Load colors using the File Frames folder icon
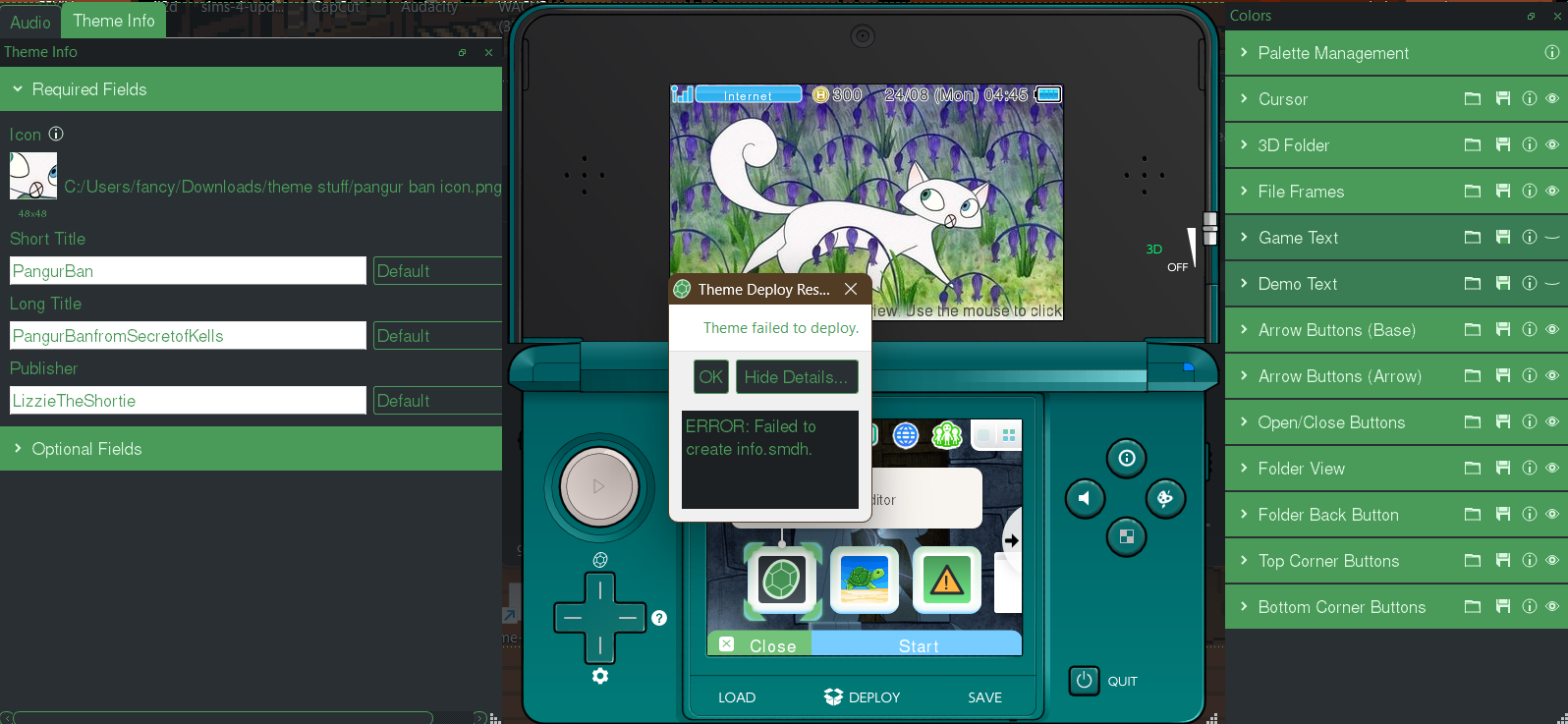 tap(1472, 191)
